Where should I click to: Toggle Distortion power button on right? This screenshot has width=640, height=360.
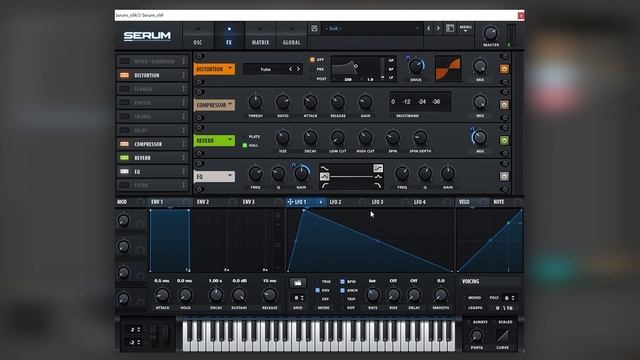point(504,69)
